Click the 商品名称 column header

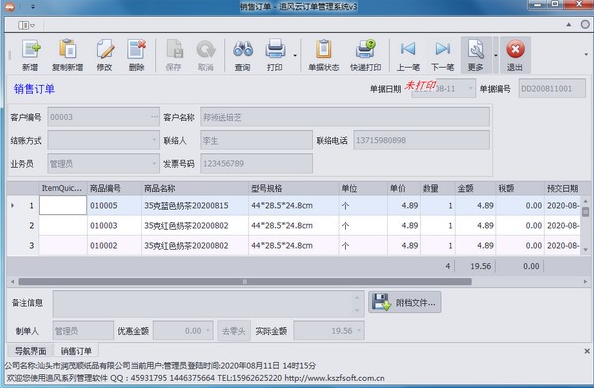coord(195,188)
